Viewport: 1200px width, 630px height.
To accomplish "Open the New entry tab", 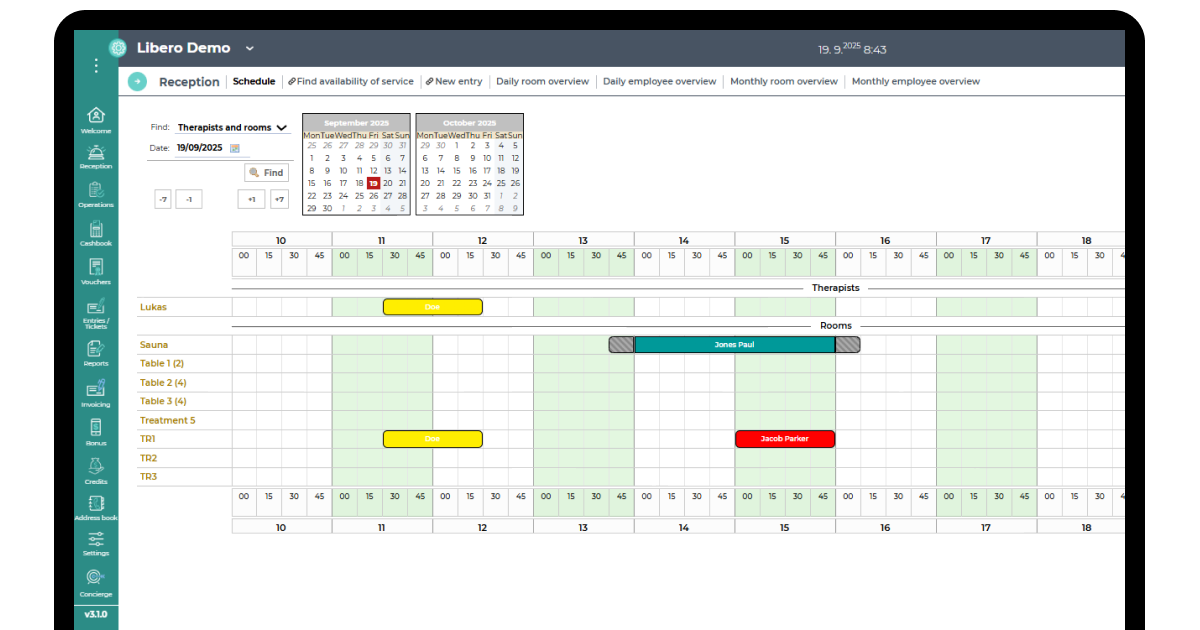I will pyautogui.click(x=454, y=82).
